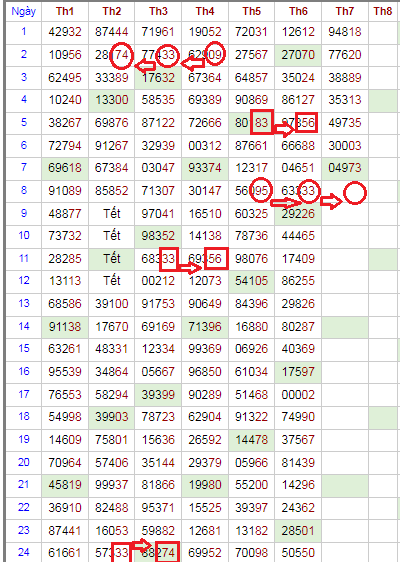Click the Ngày header cell
The image size is (400, 562).
(24, 11)
